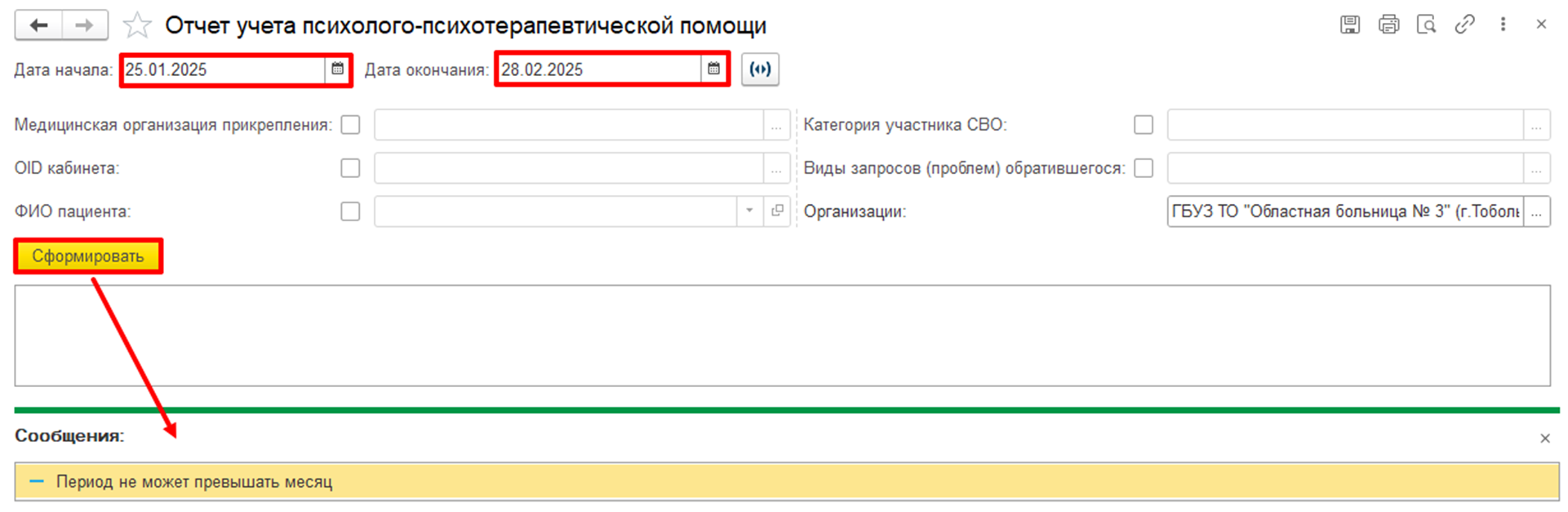
Task: Enable Медицинская организация прикрепления checkbox
Action: 350,125
